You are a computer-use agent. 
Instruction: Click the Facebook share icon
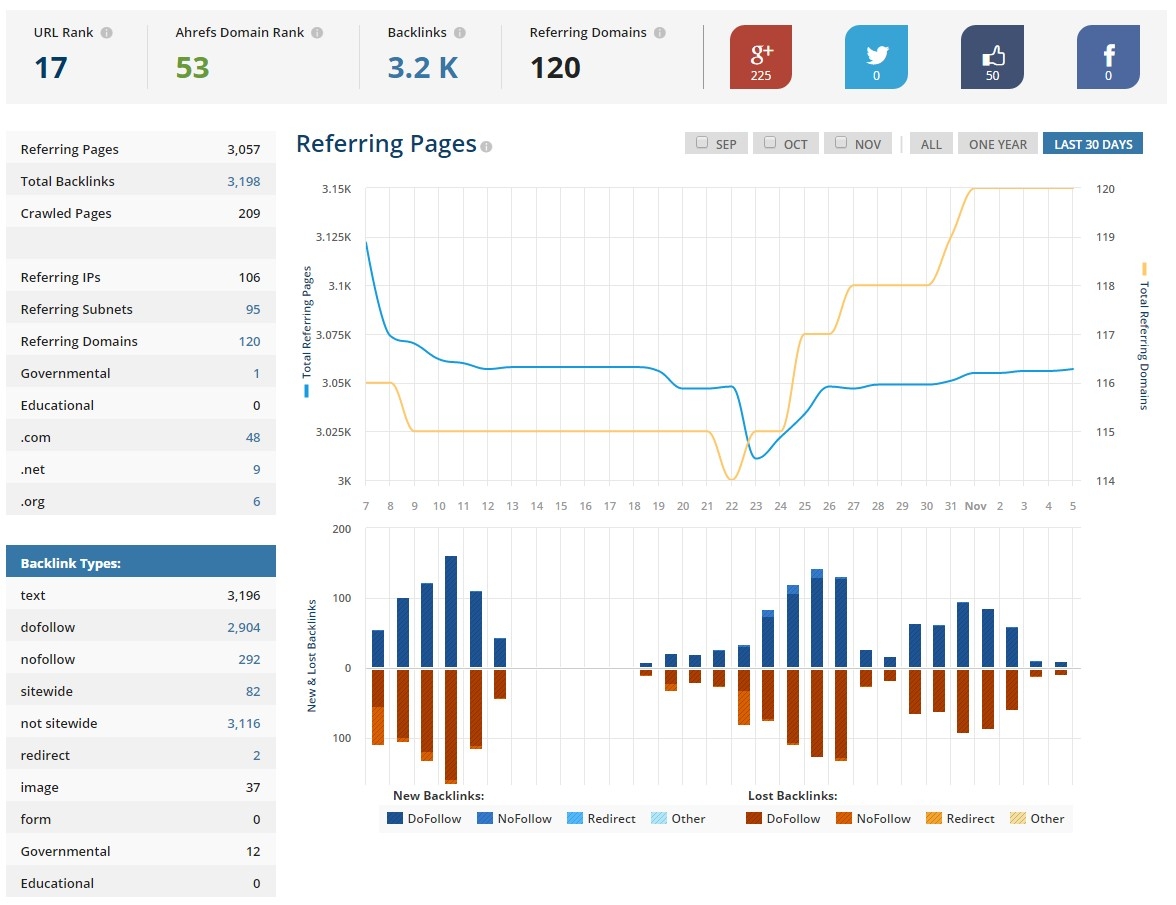(1108, 57)
